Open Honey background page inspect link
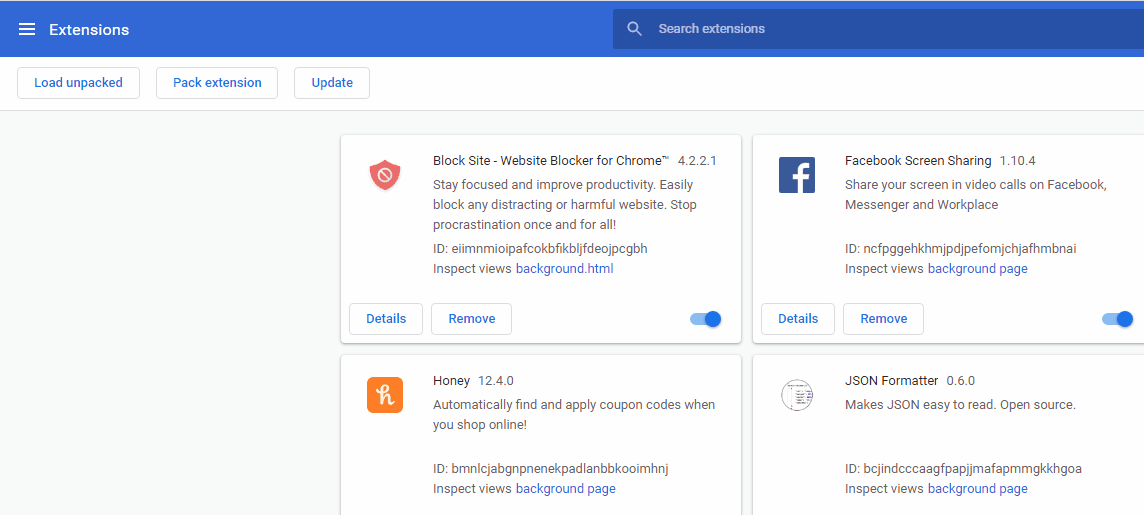The width and height of the screenshot is (1144, 515). (565, 489)
